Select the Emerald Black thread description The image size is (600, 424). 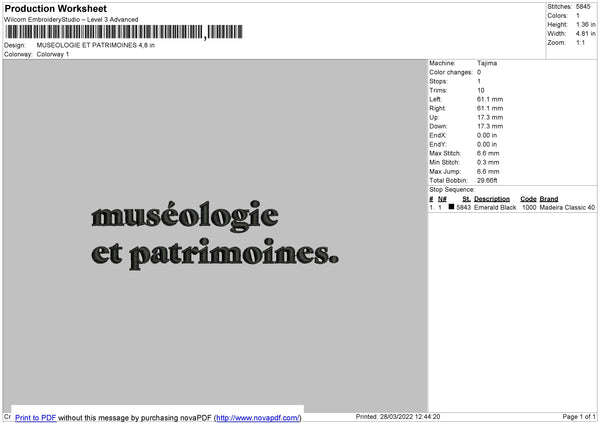pyautogui.click(x=495, y=207)
